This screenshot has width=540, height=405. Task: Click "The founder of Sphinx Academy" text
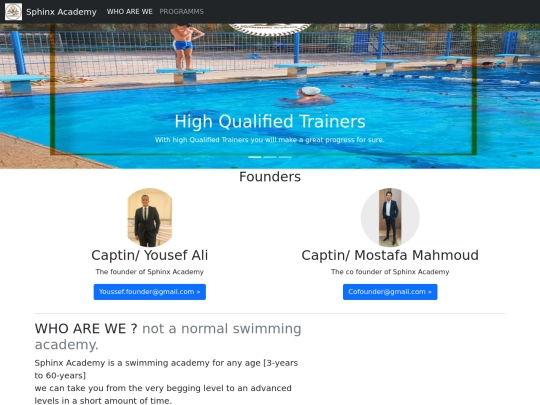point(150,272)
